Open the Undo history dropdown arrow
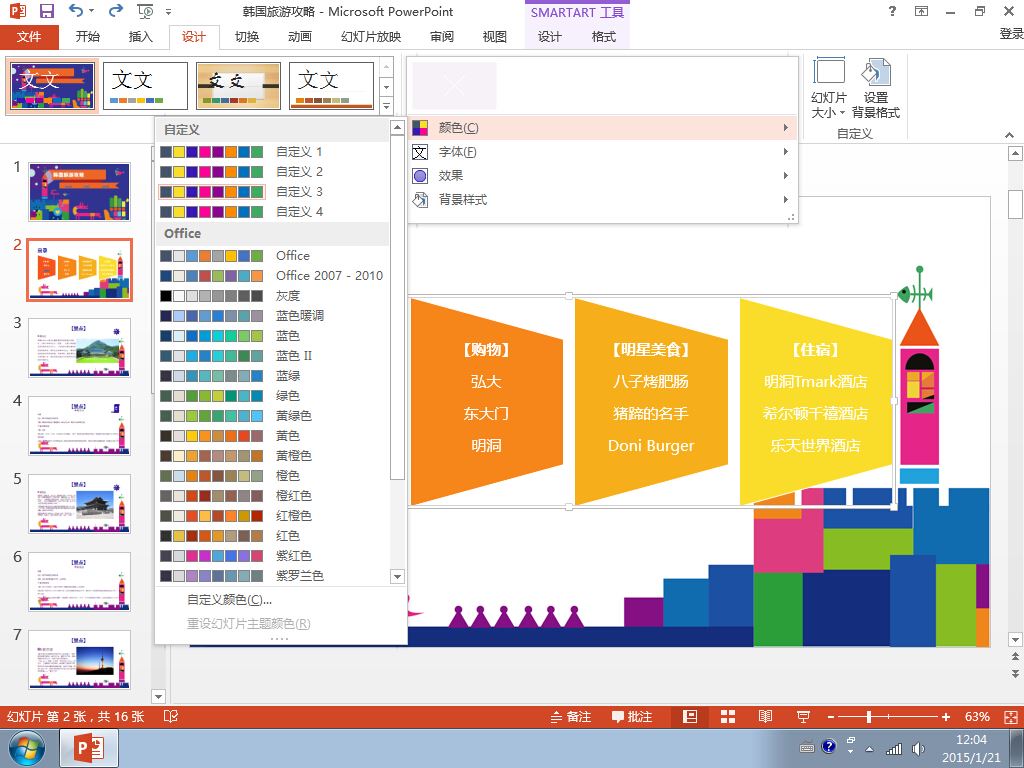This screenshot has width=1024, height=768. [91, 11]
